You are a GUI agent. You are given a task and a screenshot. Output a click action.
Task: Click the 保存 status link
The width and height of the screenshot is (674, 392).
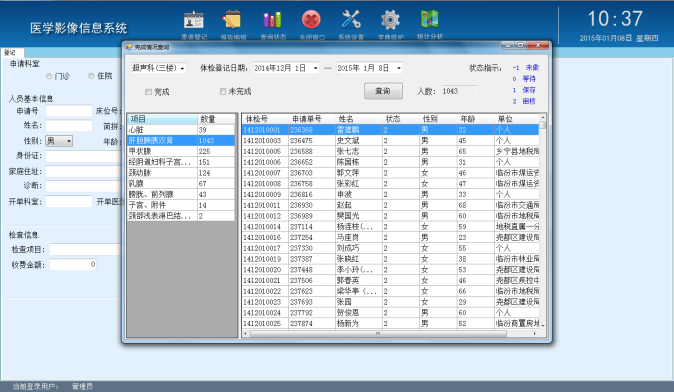pos(529,90)
